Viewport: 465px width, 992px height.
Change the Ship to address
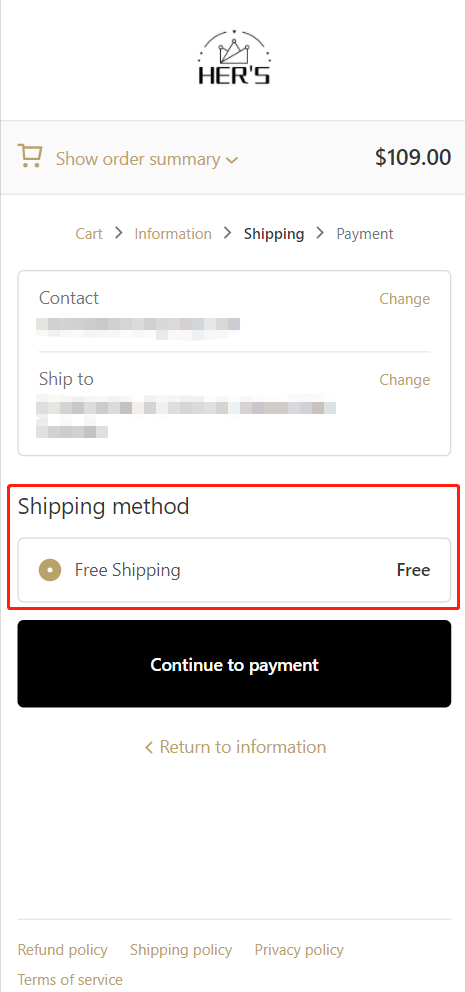coord(404,380)
